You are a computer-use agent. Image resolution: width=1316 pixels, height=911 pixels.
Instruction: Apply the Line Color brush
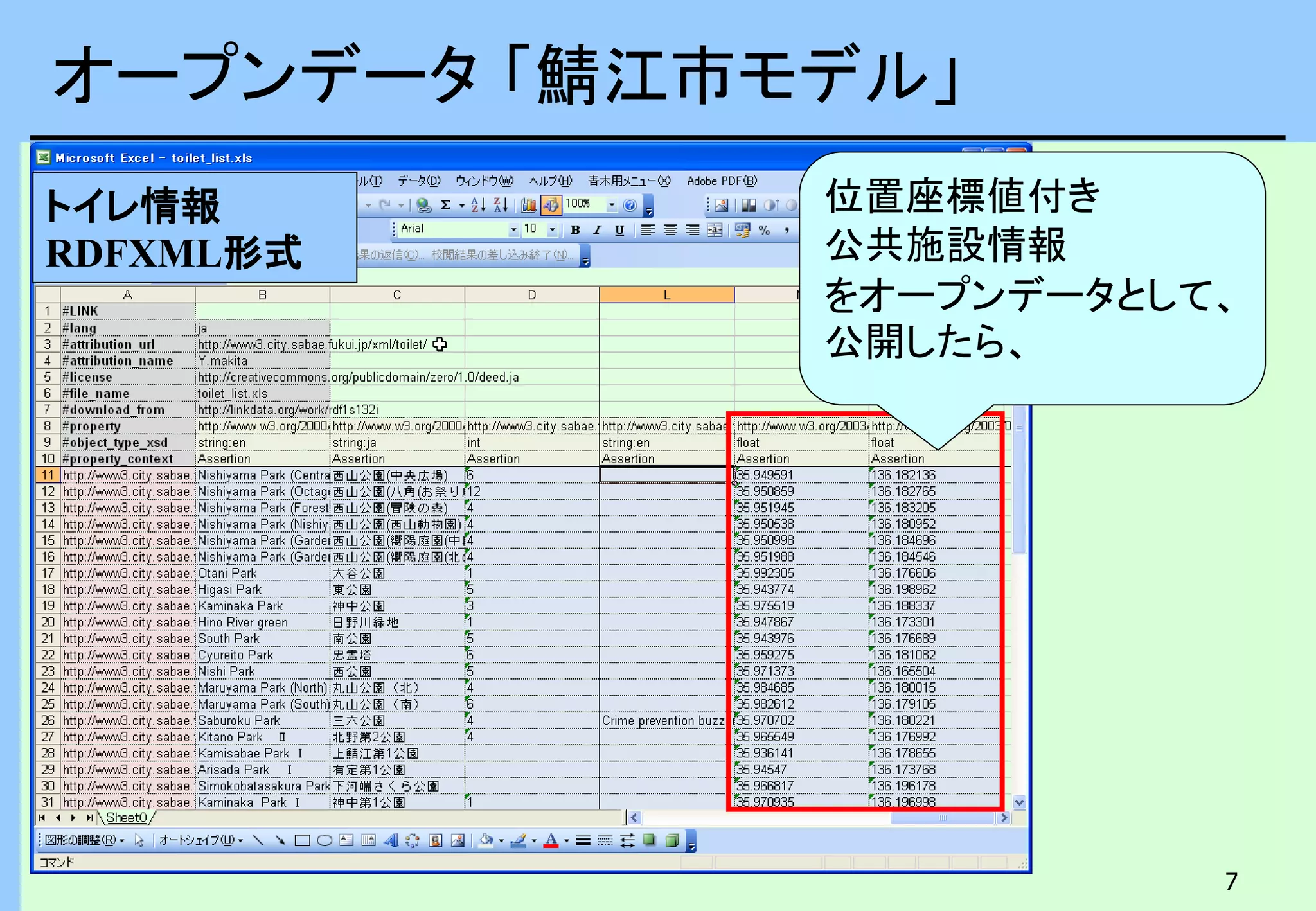click(518, 840)
